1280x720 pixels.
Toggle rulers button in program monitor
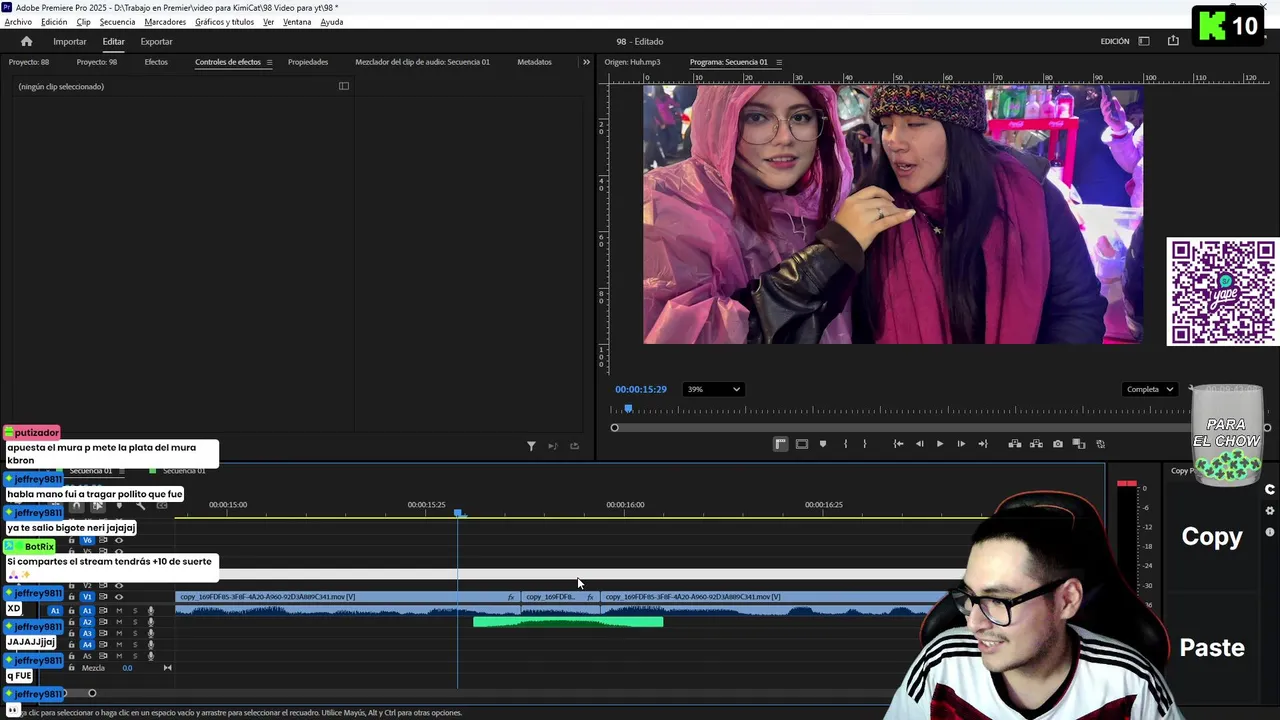(x=780, y=444)
